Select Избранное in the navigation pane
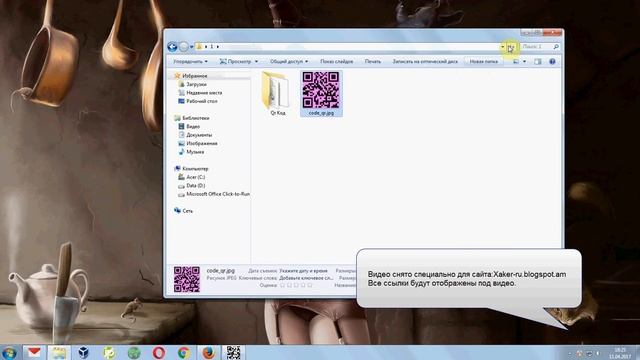 click(195, 76)
